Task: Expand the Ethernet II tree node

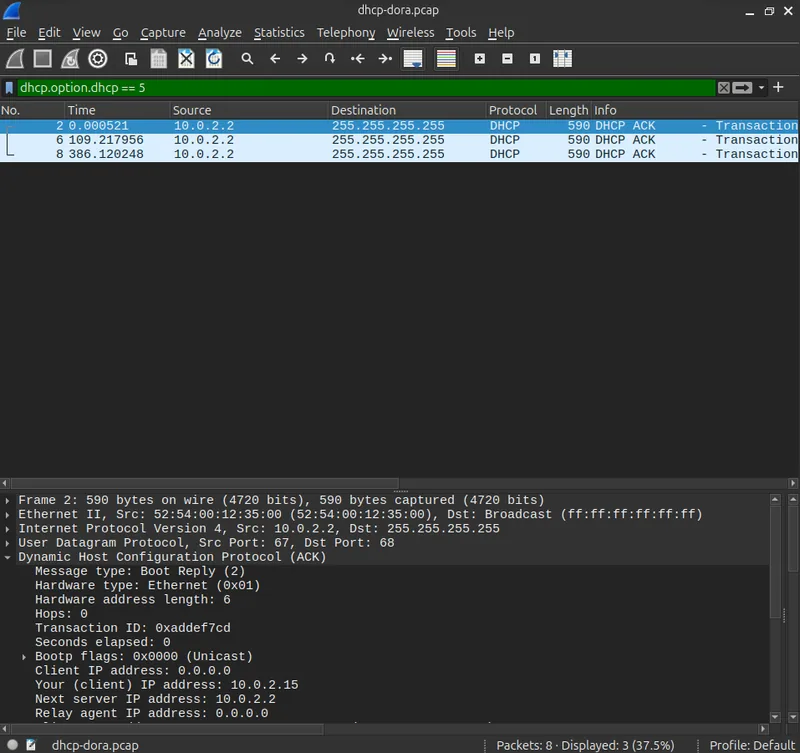Action: [x=7, y=515]
